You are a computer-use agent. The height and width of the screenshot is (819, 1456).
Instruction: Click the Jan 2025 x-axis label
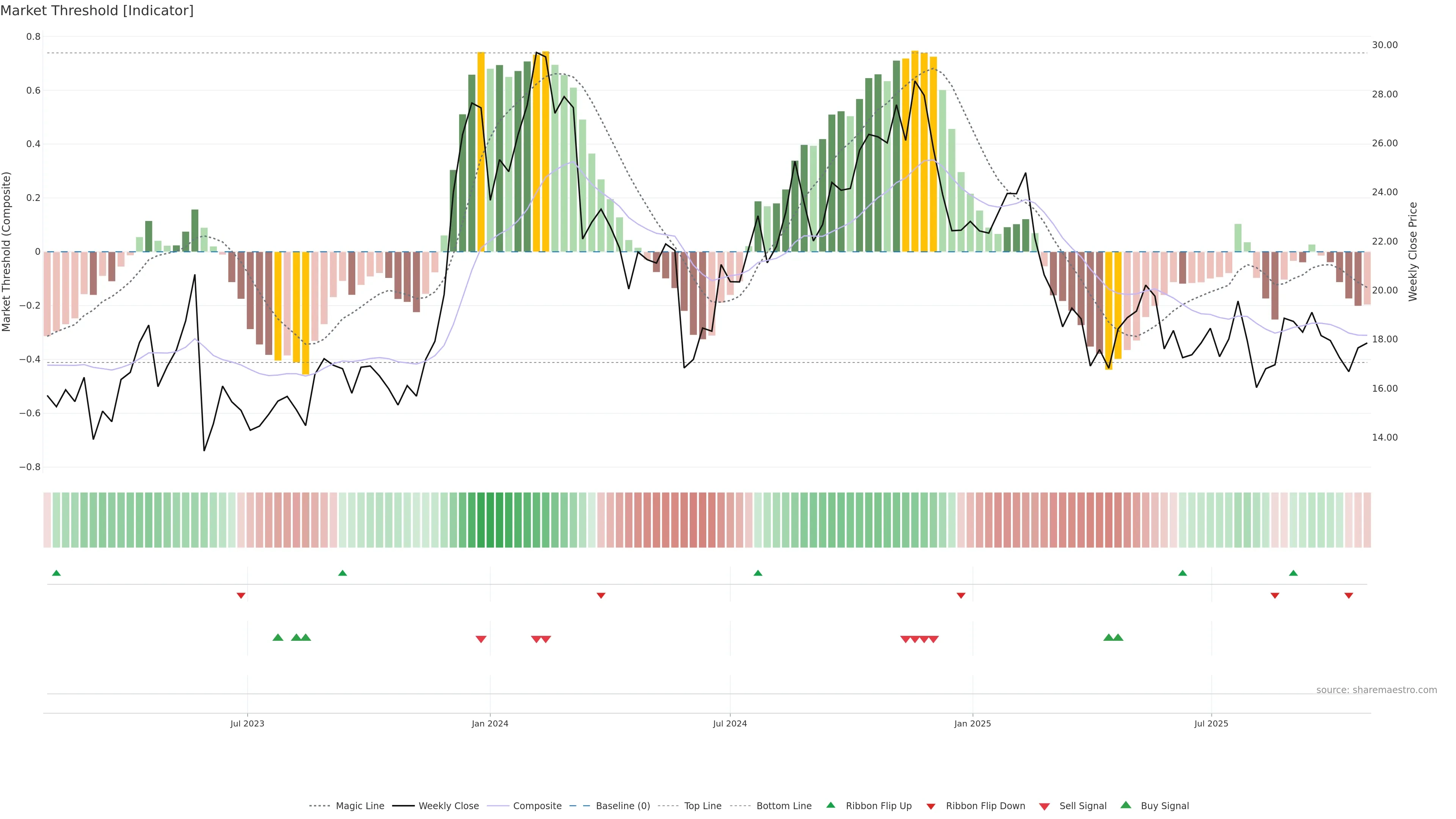coord(972,723)
